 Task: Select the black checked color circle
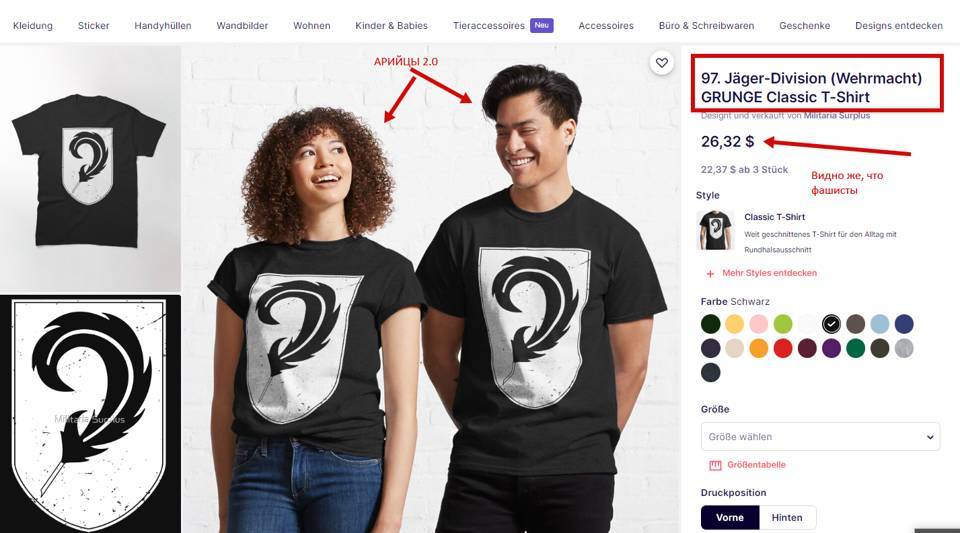(831, 324)
